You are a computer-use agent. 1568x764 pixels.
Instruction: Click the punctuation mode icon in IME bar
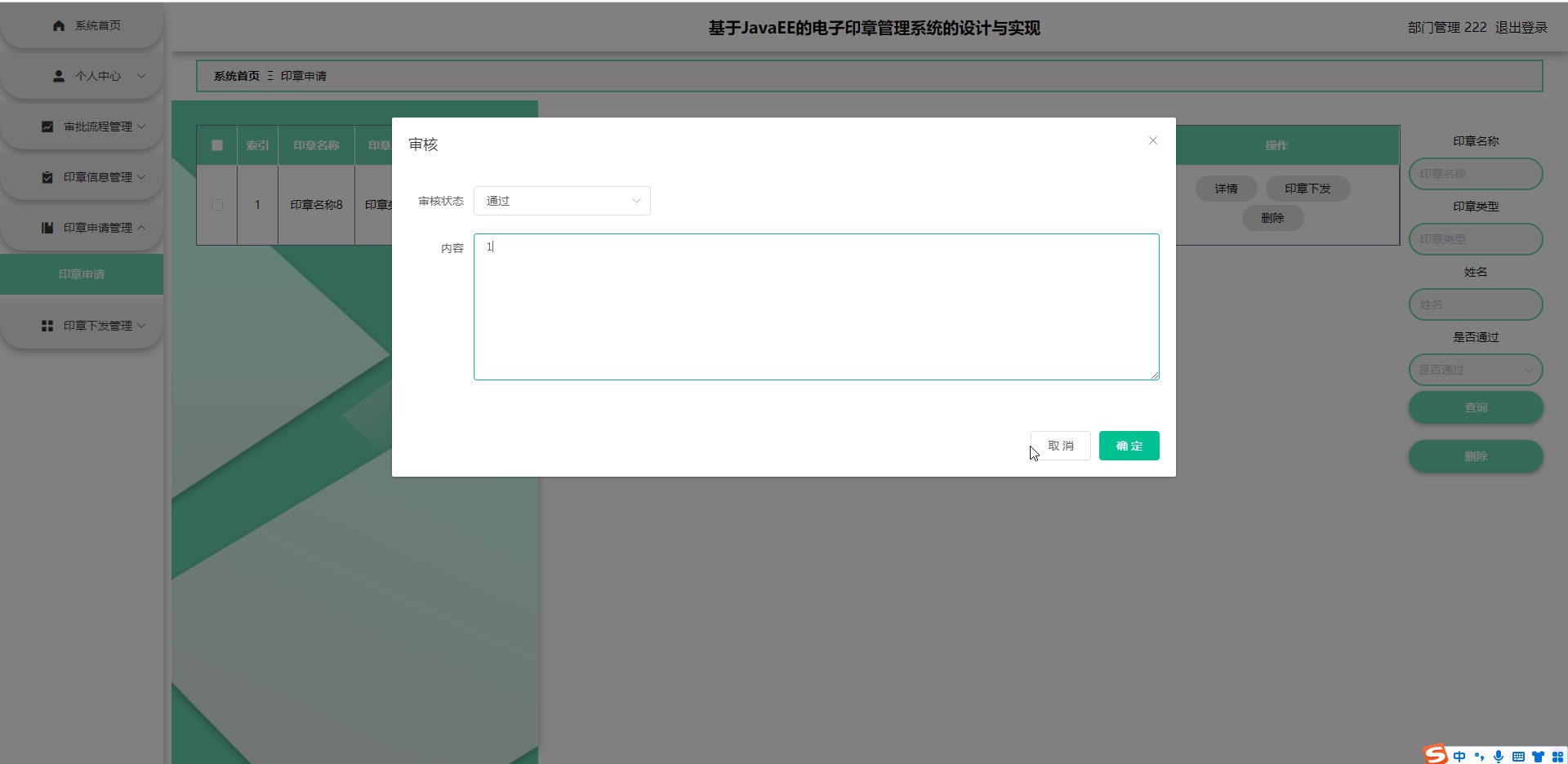pyautogui.click(x=1479, y=757)
